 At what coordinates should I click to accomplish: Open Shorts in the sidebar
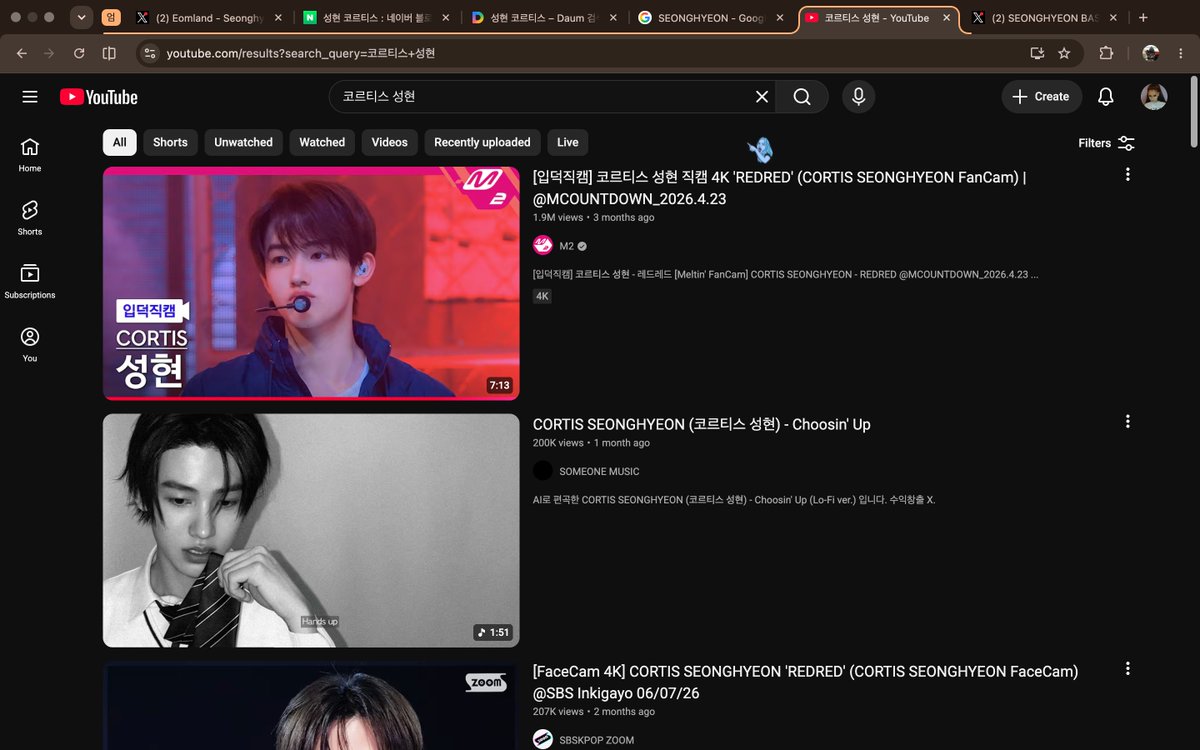(30, 217)
